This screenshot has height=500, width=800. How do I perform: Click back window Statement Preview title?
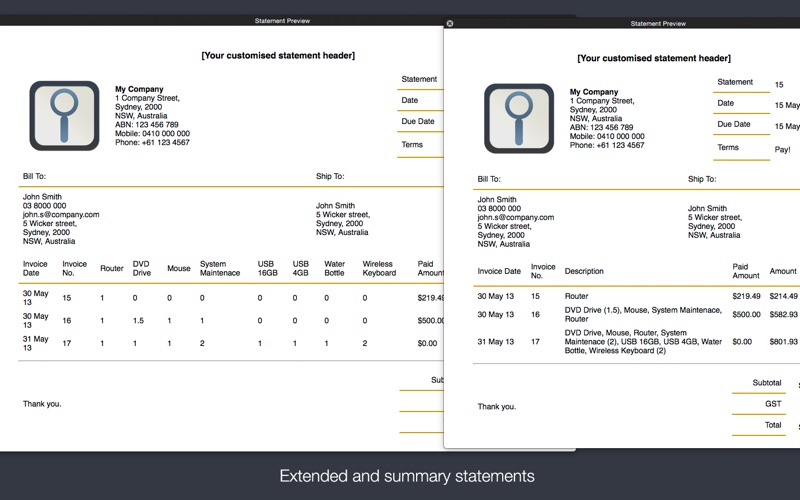282,21
